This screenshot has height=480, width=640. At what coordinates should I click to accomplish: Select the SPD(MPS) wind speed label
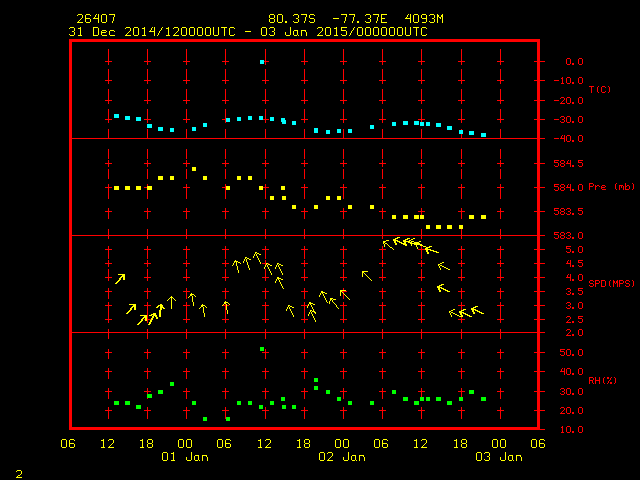point(612,283)
